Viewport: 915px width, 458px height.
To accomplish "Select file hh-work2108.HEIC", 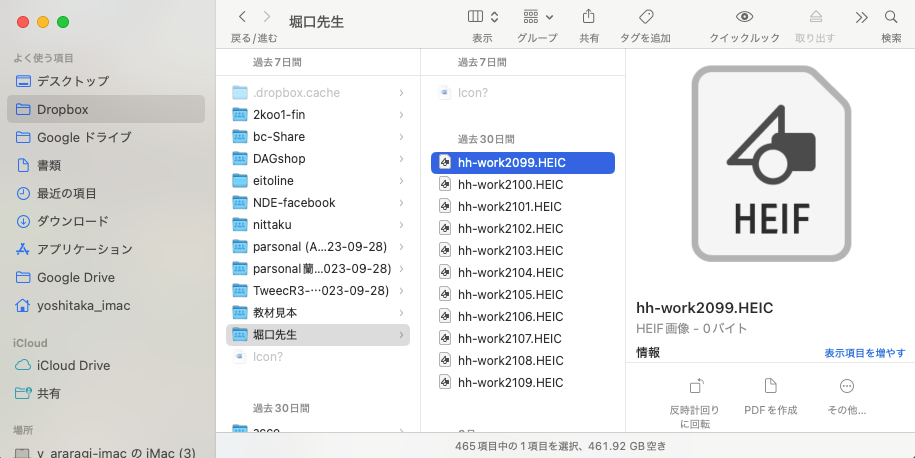I will click(x=523, y=361).
